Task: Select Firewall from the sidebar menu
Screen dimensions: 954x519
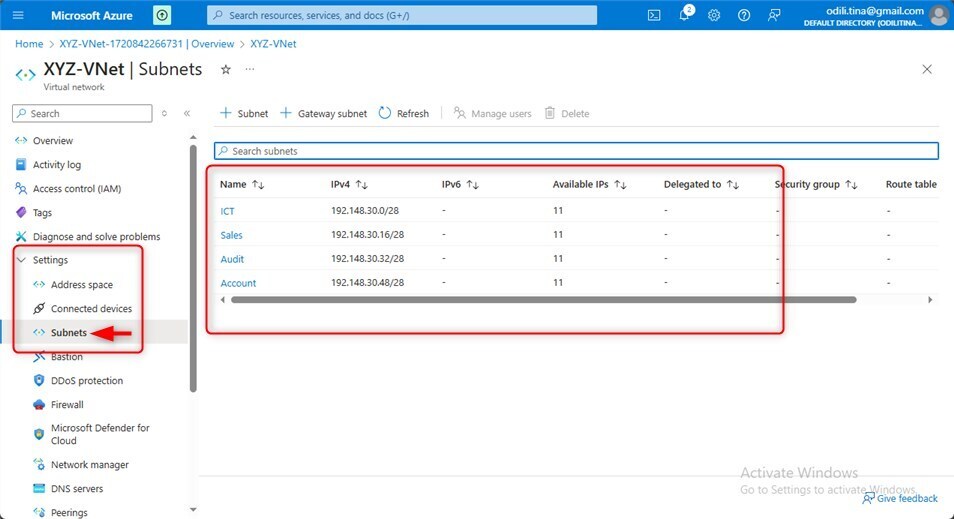Action: point(67,405)
